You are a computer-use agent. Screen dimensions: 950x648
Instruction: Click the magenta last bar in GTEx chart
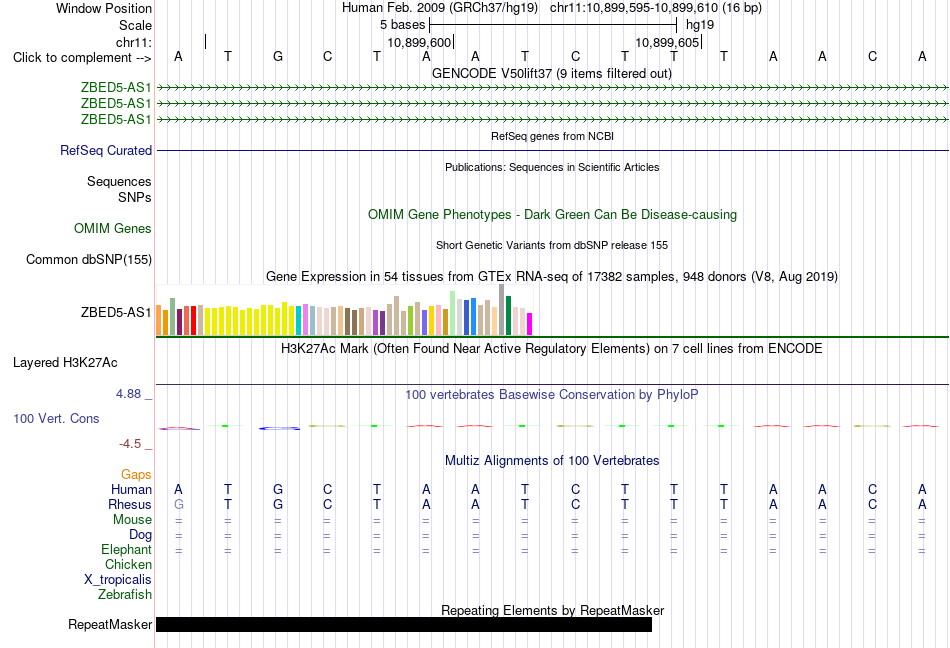530,324
